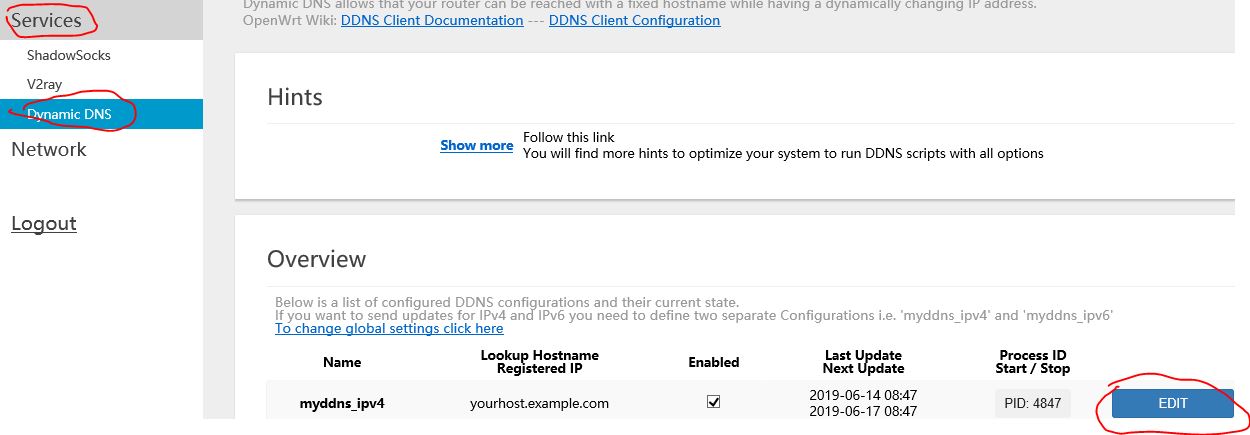Expand the Network menu section
Viewport: 1250px width, 435px height.
(49, 149)
